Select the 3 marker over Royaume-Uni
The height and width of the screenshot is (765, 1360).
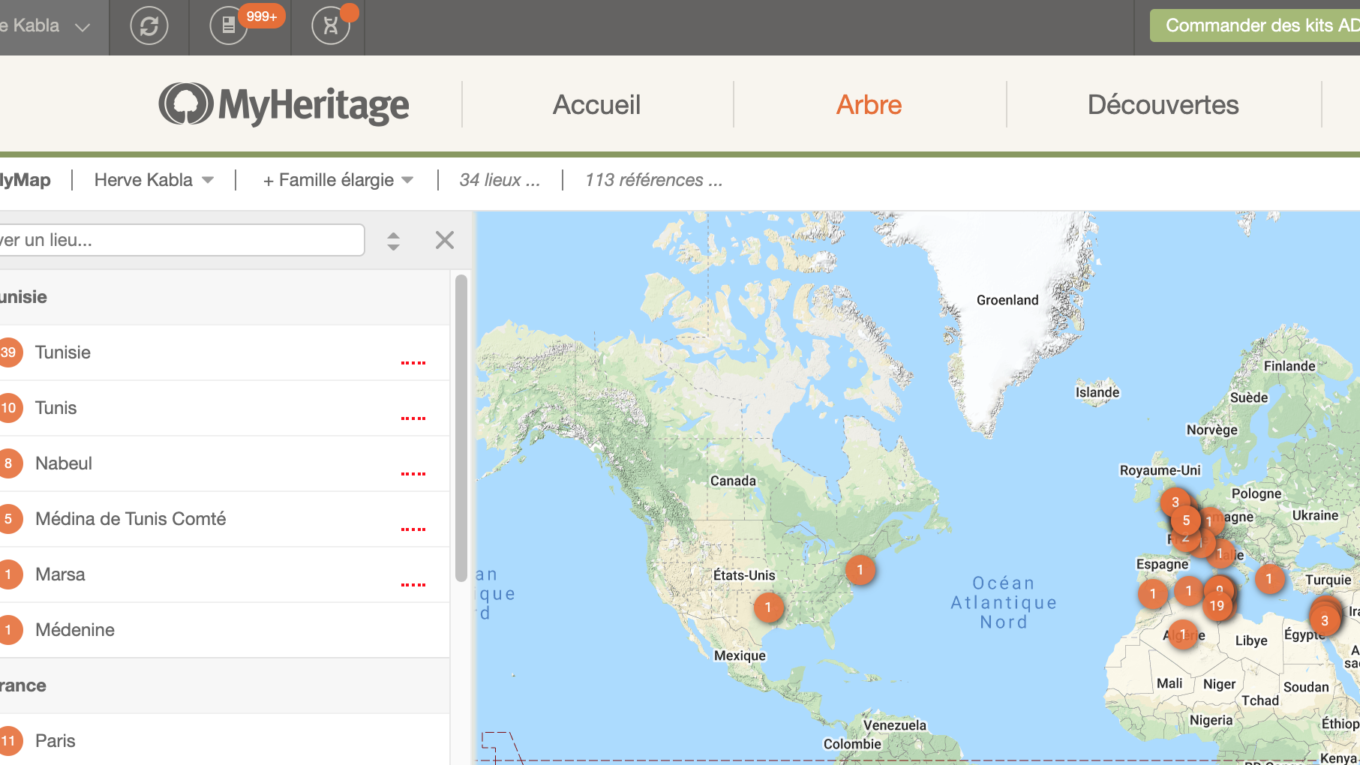tap(1175, 502)
